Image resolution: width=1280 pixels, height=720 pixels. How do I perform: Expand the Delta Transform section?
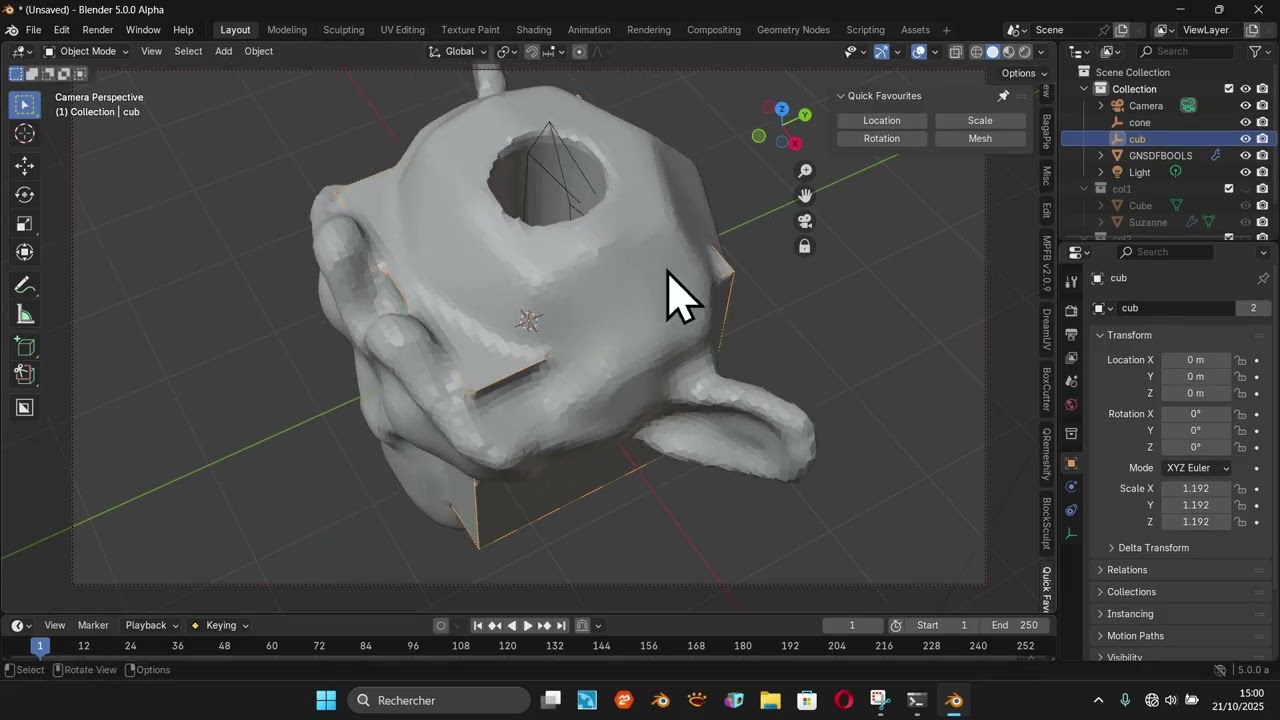1153,548
